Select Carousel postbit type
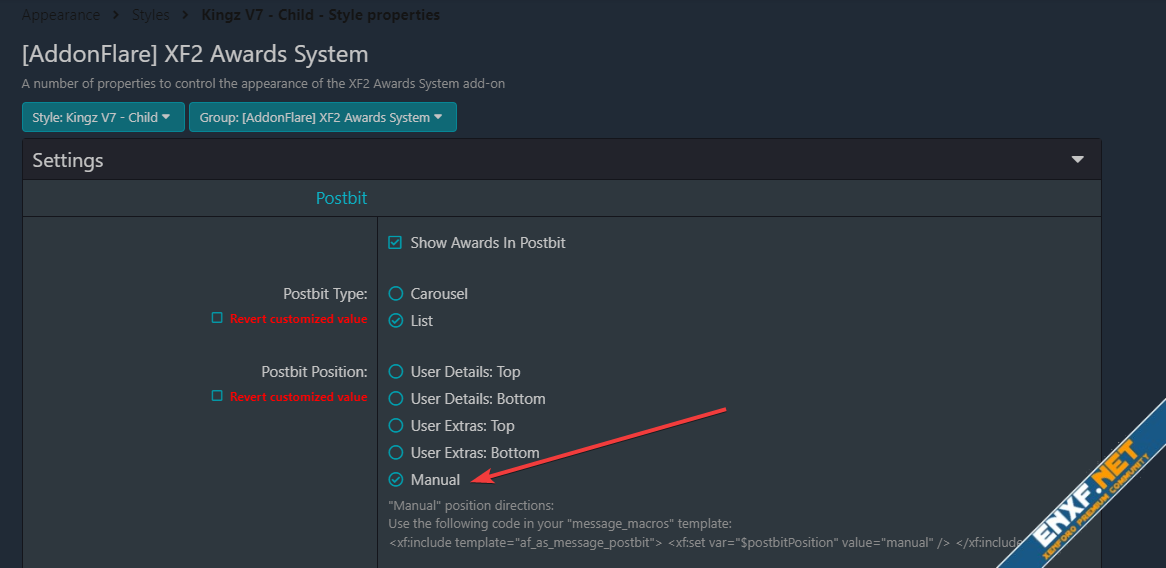1166x568 pixels. 396,294
